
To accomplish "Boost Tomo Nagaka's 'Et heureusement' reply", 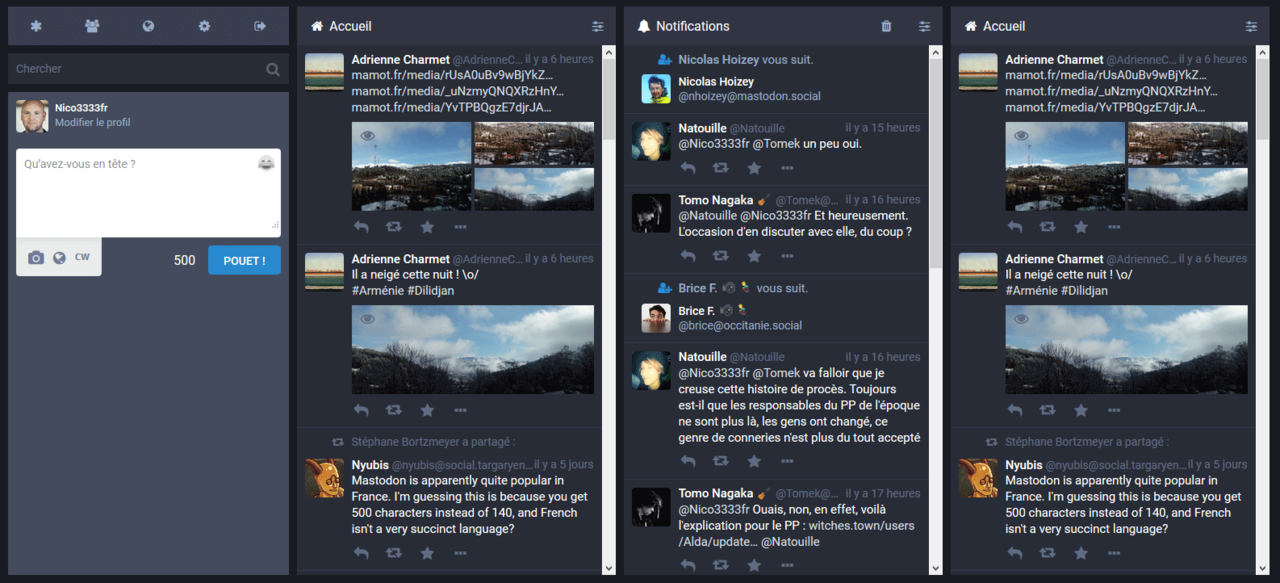I will point(720,256).
